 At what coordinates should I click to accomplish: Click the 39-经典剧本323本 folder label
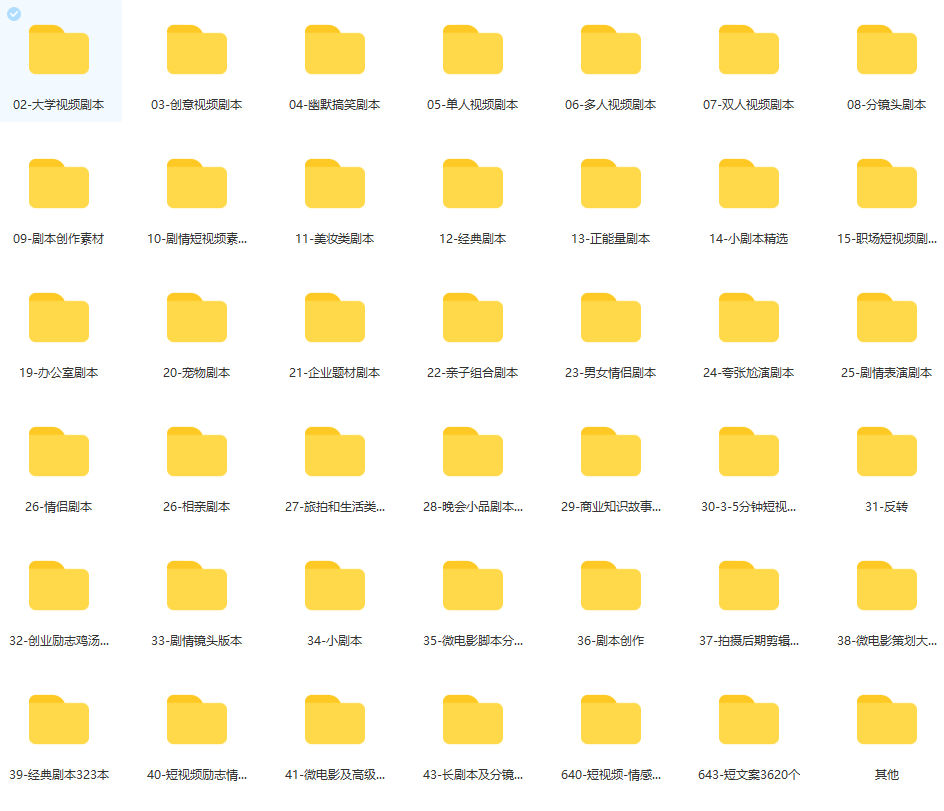(x=59, y=775)
